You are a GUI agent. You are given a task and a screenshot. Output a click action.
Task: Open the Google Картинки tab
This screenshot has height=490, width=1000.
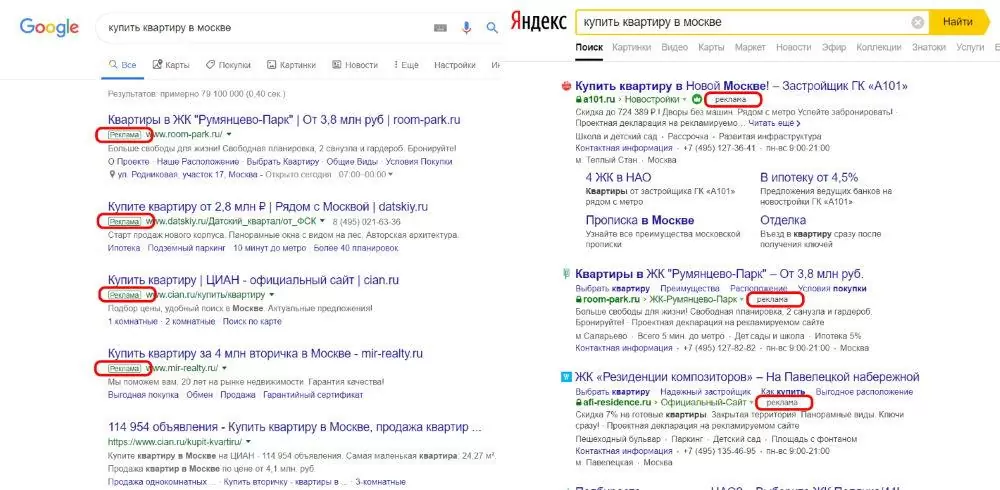pyautogui.click(x=291, y=65)
